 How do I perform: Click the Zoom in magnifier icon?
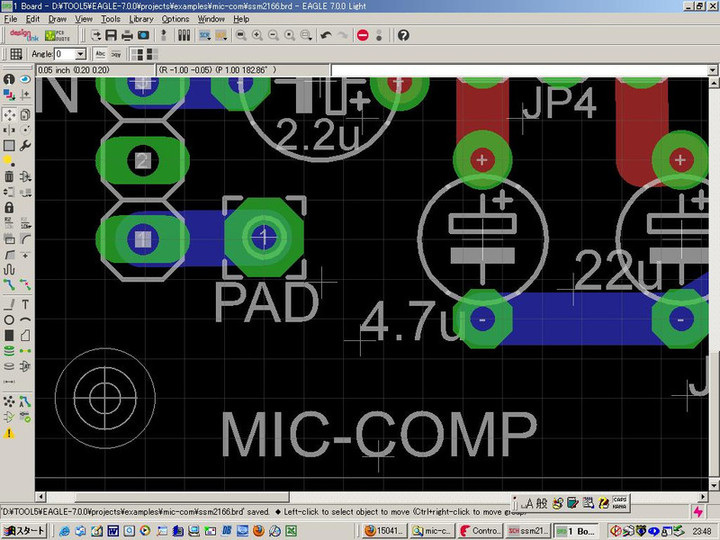coord(258,35)
